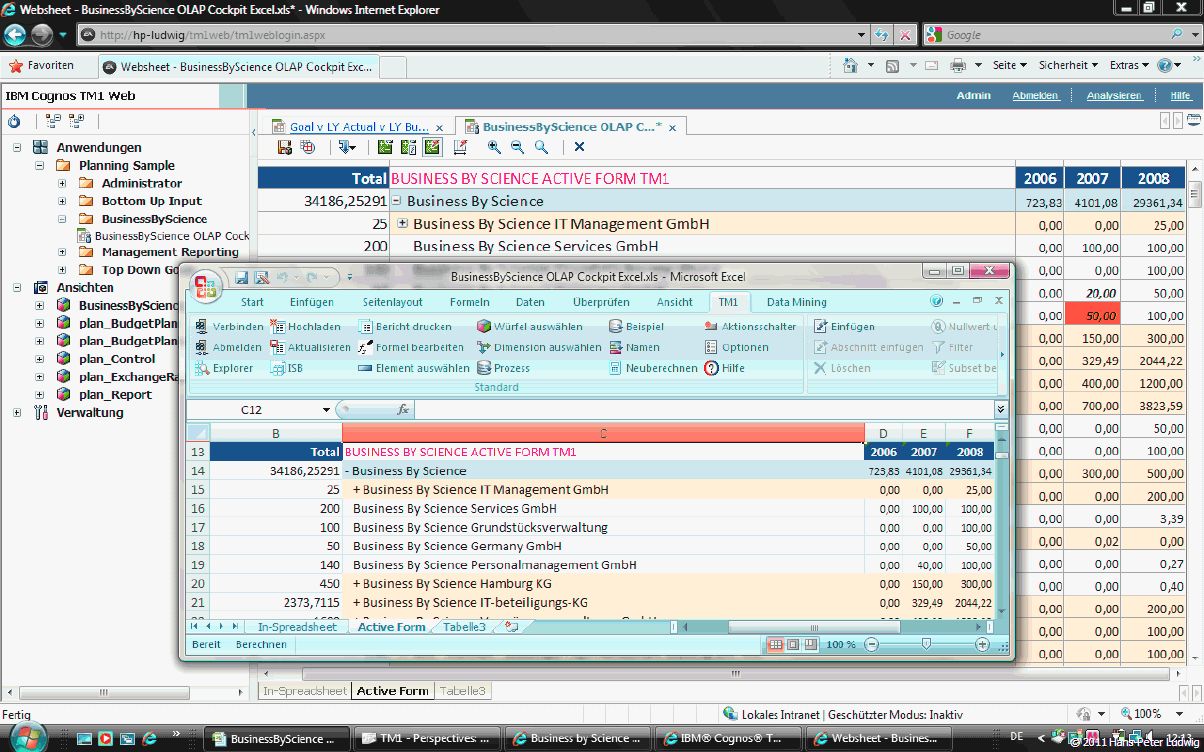Collapse the Business By Science row in websheet
The image size is (1204, 752).
click(397, 201)
